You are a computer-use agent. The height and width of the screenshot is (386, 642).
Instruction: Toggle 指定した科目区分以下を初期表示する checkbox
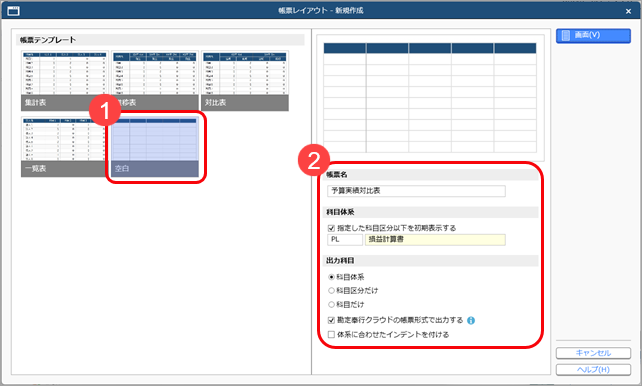point(331,228)
